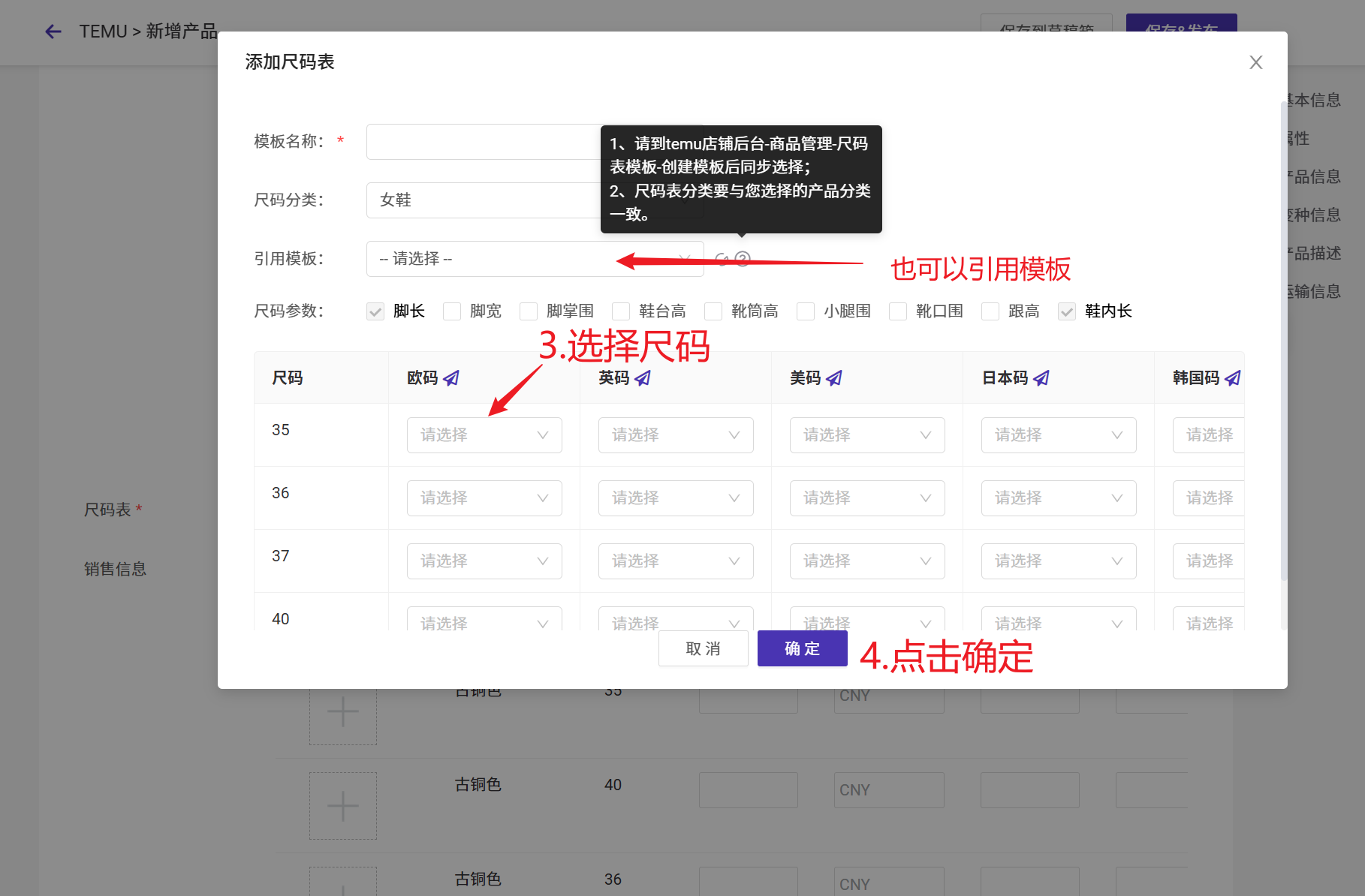1365x896 pixels.
Task: Click the add-image plus box for 古铜色 40
Action: pos(343,806)
